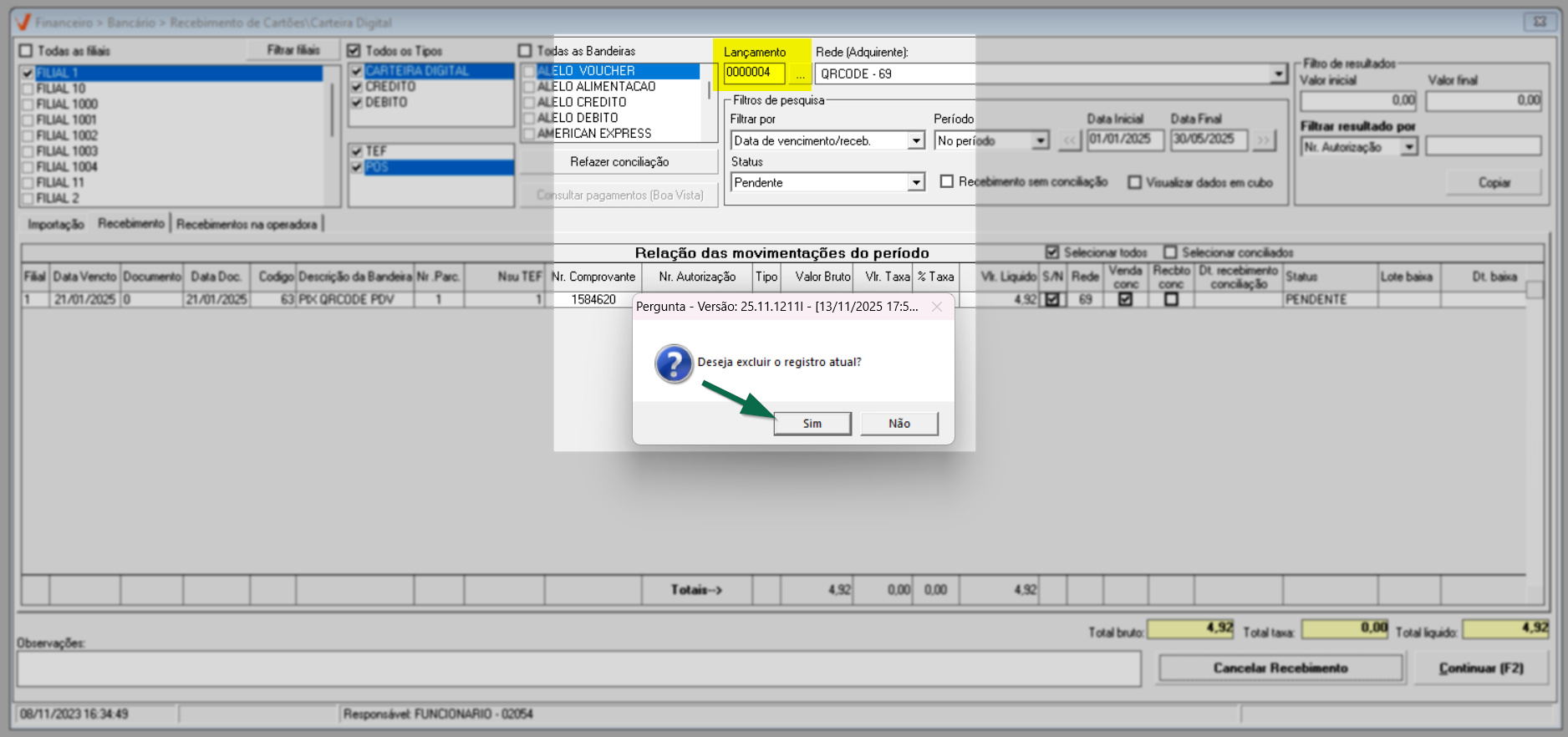This screenshot has height=737, width=1568.
Task: Click the Data Final date field
Action: pos(1209,140)
